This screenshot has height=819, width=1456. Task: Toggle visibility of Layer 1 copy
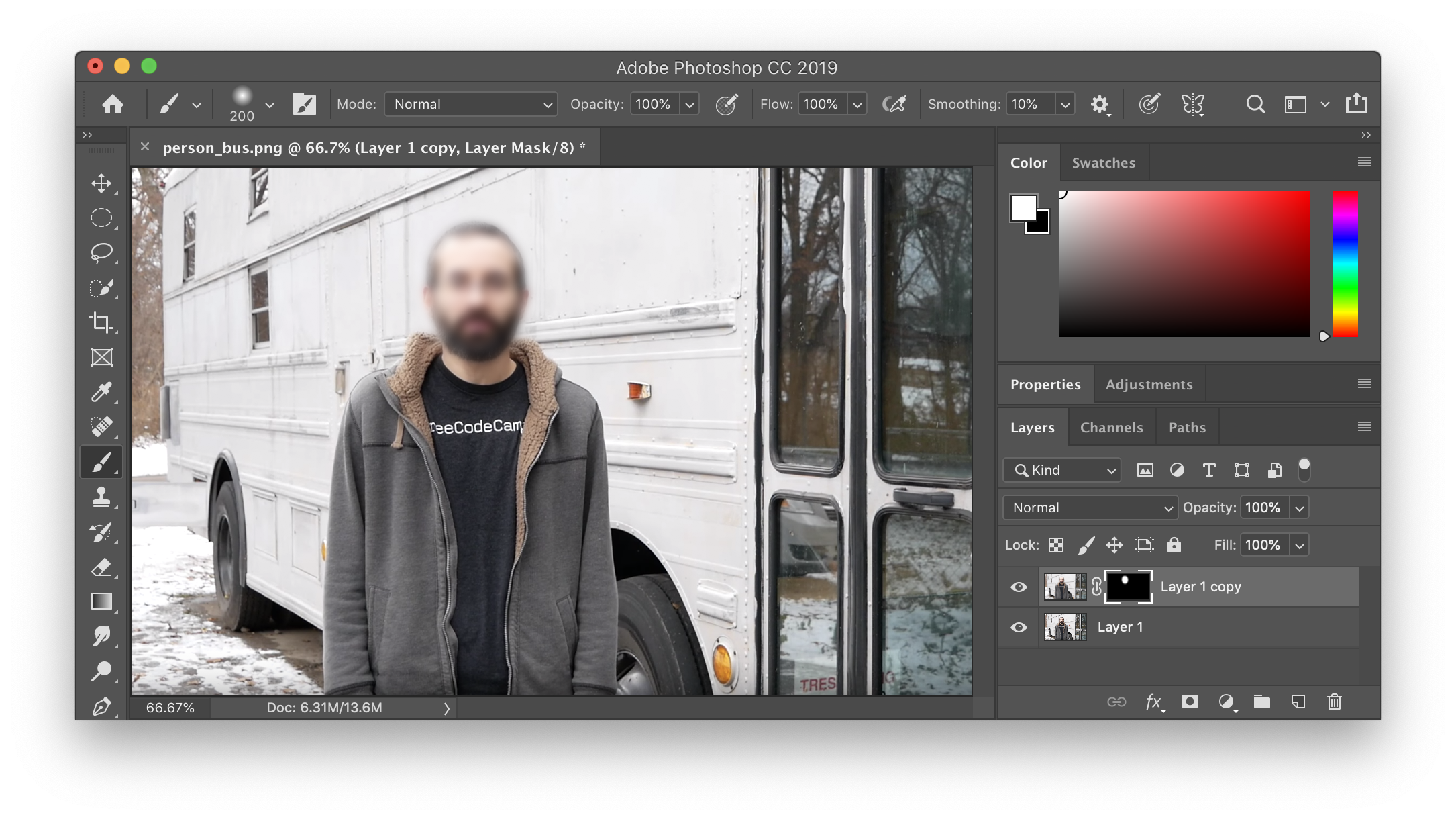click(x=1019, y=586)
